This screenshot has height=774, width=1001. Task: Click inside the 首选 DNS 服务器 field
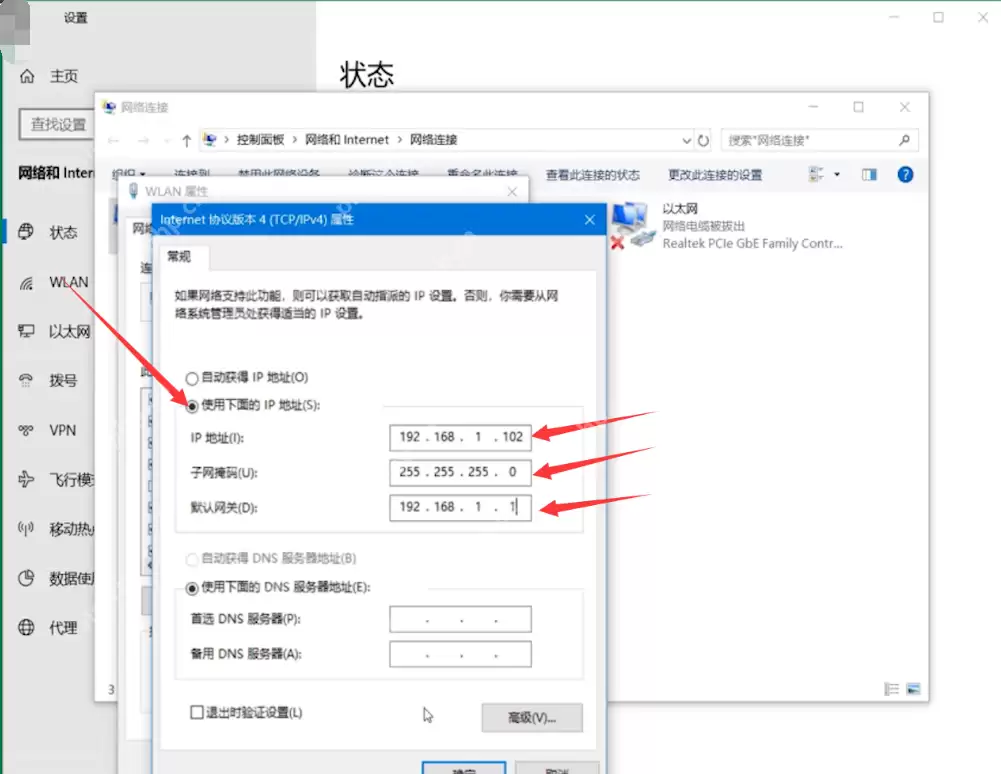tap(459, 618)
